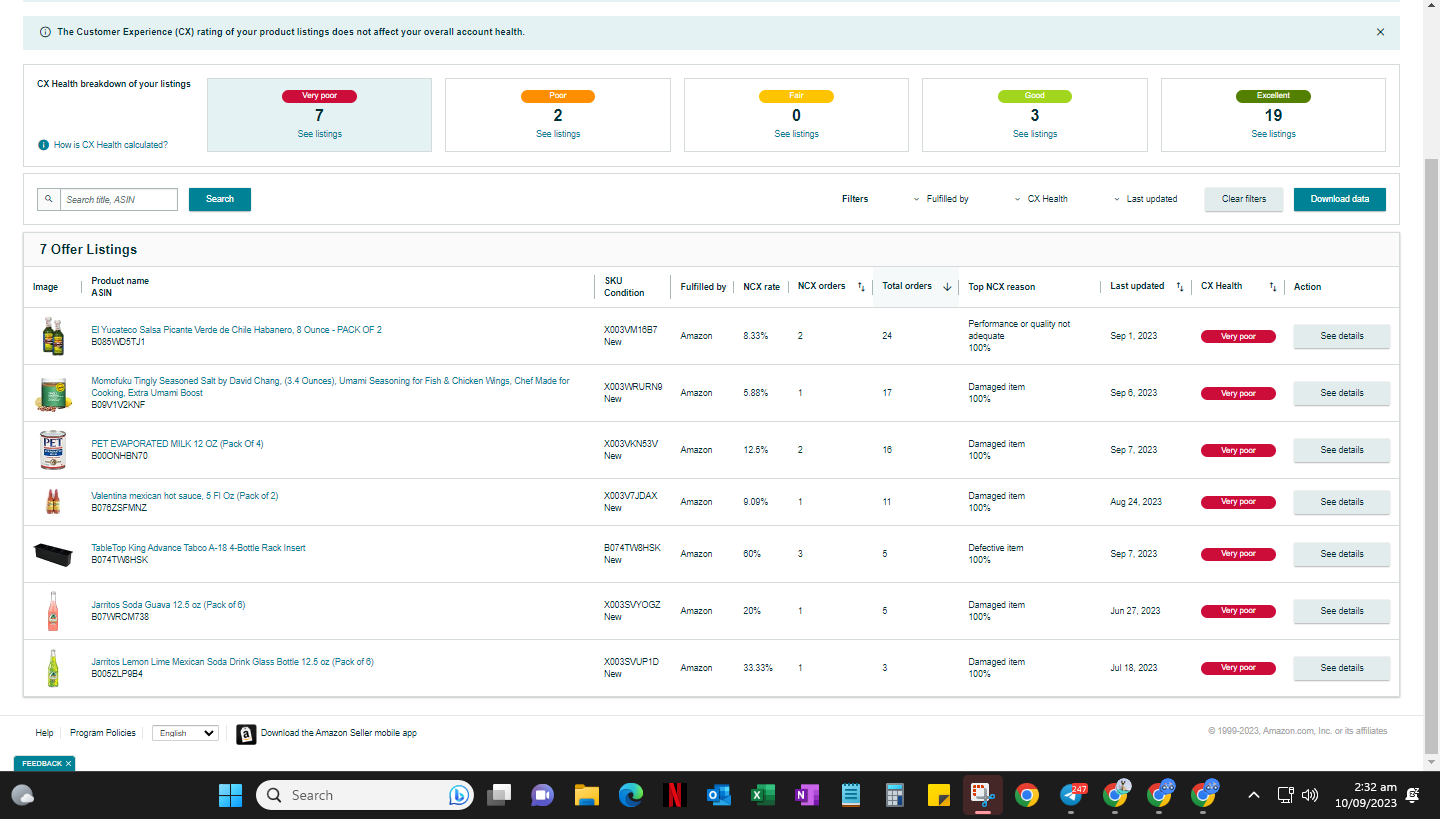See details for Valentina hot sauce
Viewport: 1440px width, 819px height.
pyautogui.click(x=1342, y=502)
